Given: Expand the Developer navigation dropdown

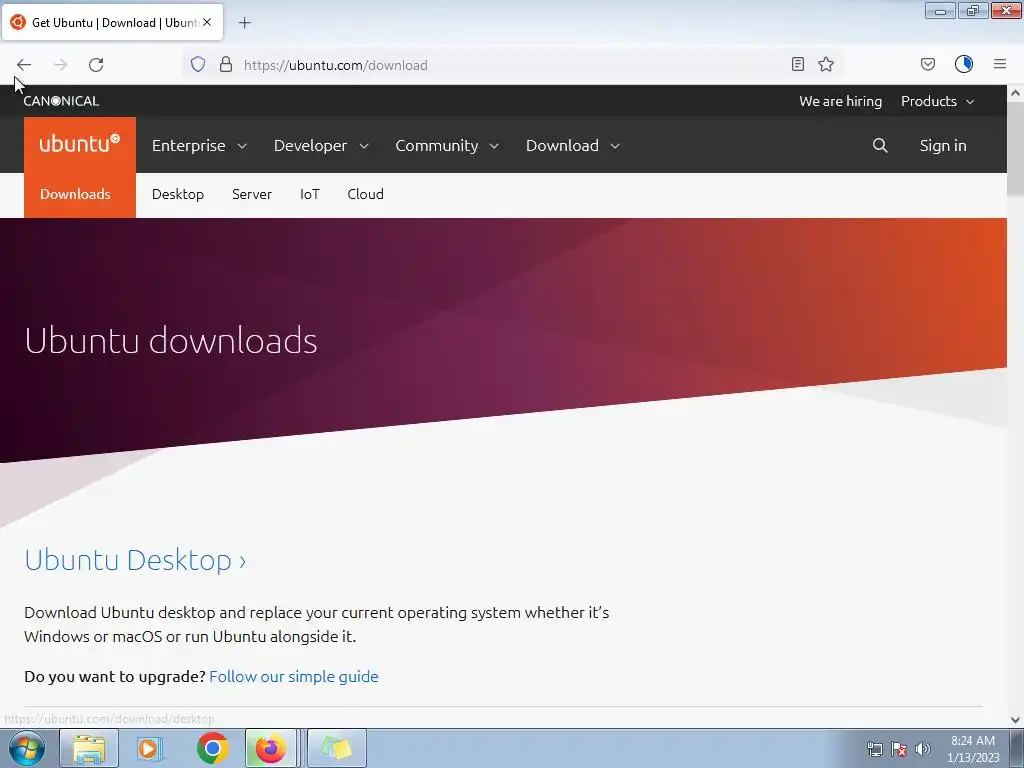Looking at the screenshot, I should click(x=321, y=146).
